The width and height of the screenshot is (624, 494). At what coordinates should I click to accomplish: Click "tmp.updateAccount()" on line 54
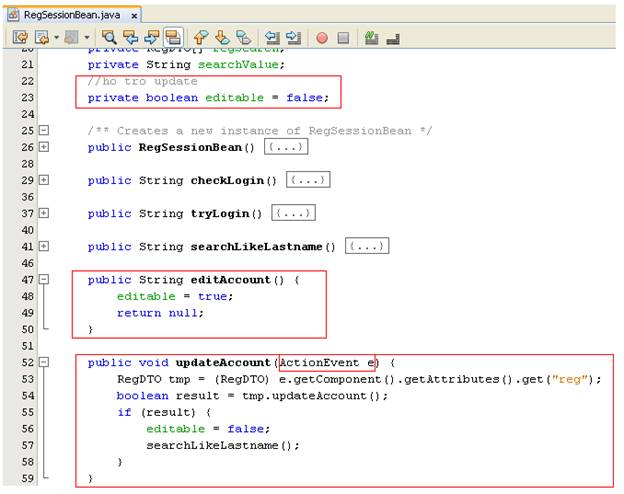coord(312,396)
